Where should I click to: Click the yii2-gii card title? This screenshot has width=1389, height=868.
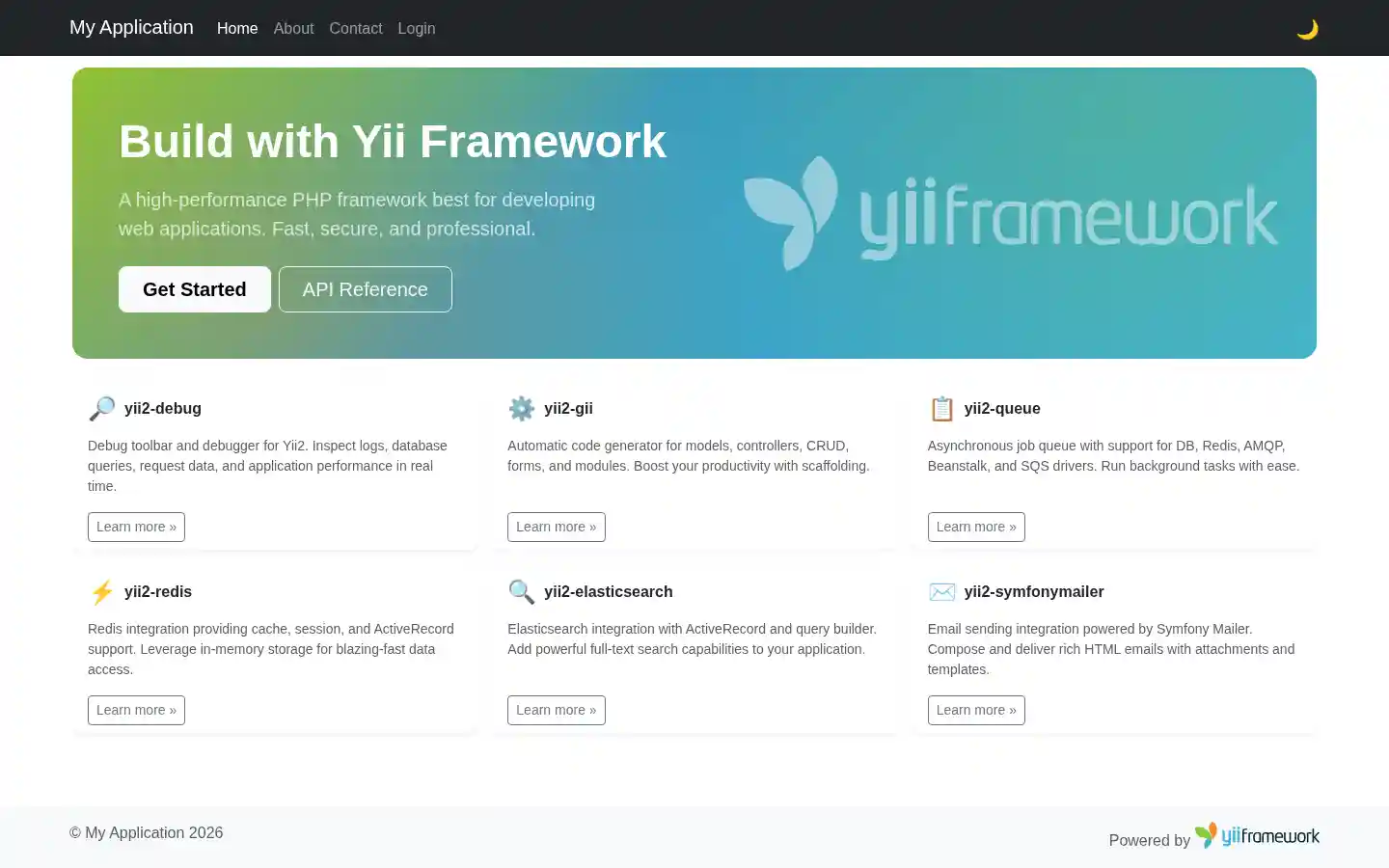568,409
